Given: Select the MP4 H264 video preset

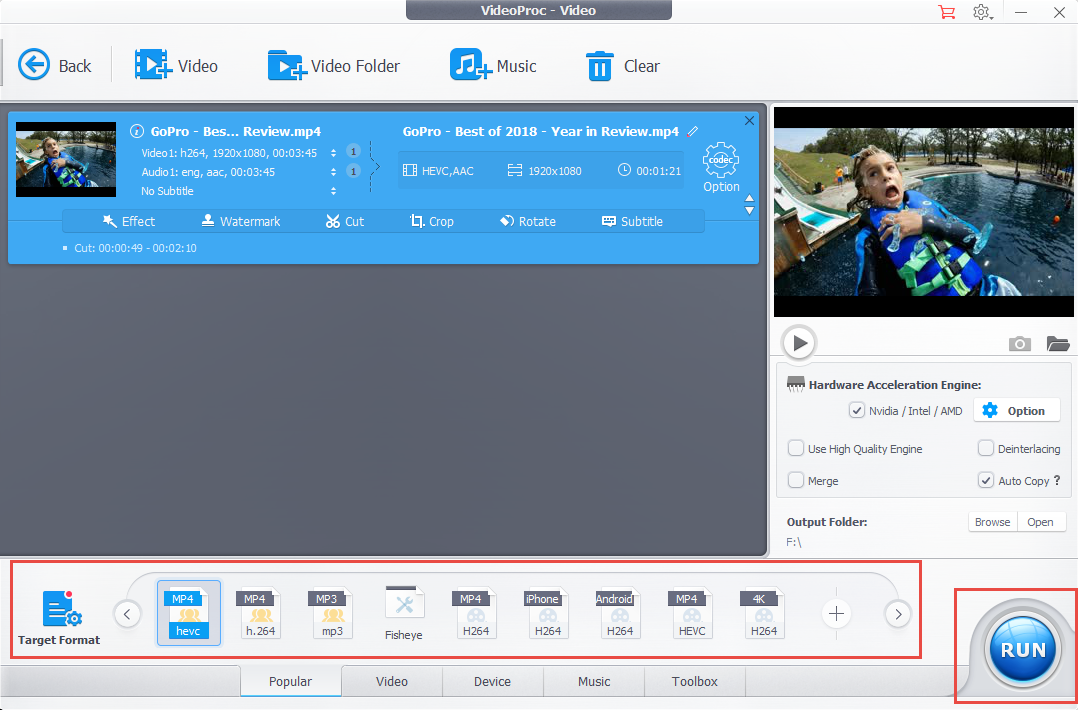Looking at the screenshot, I should coord(476,613).
